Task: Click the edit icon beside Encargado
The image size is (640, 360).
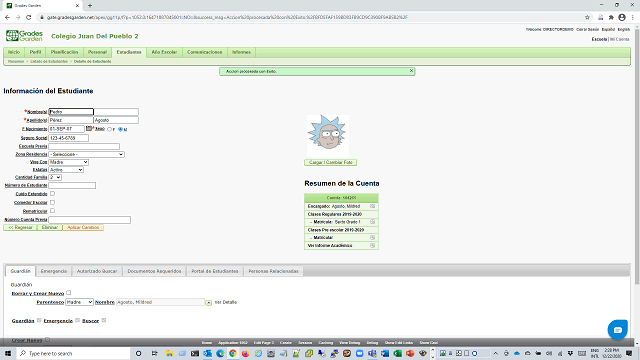Action: point(372,206)
